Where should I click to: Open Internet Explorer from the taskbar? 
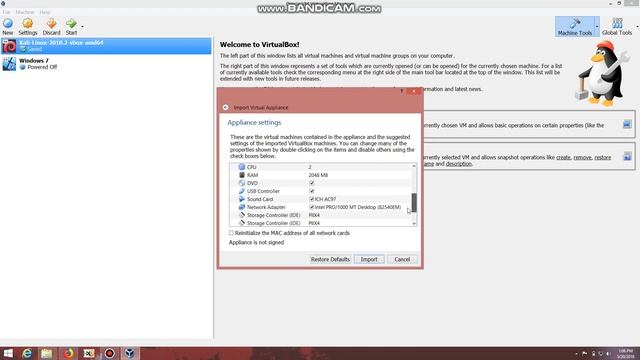click(x=27, y=353)
